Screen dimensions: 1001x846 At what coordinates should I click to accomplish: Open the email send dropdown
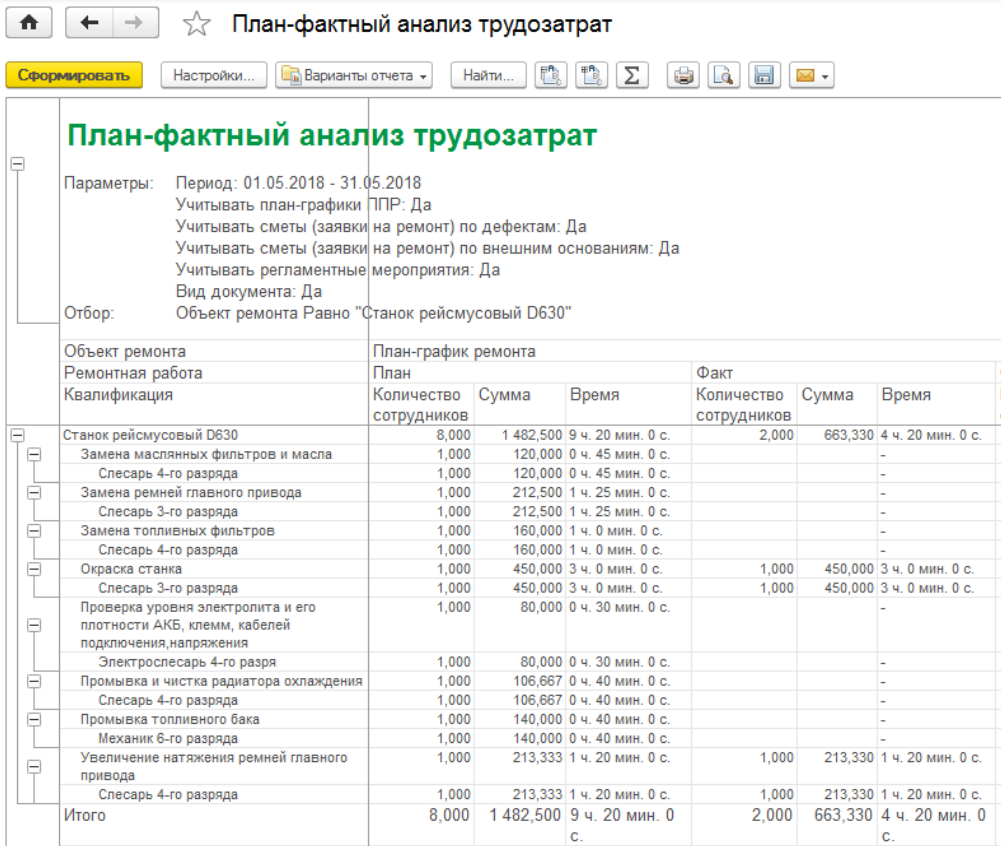click(811, 75)
